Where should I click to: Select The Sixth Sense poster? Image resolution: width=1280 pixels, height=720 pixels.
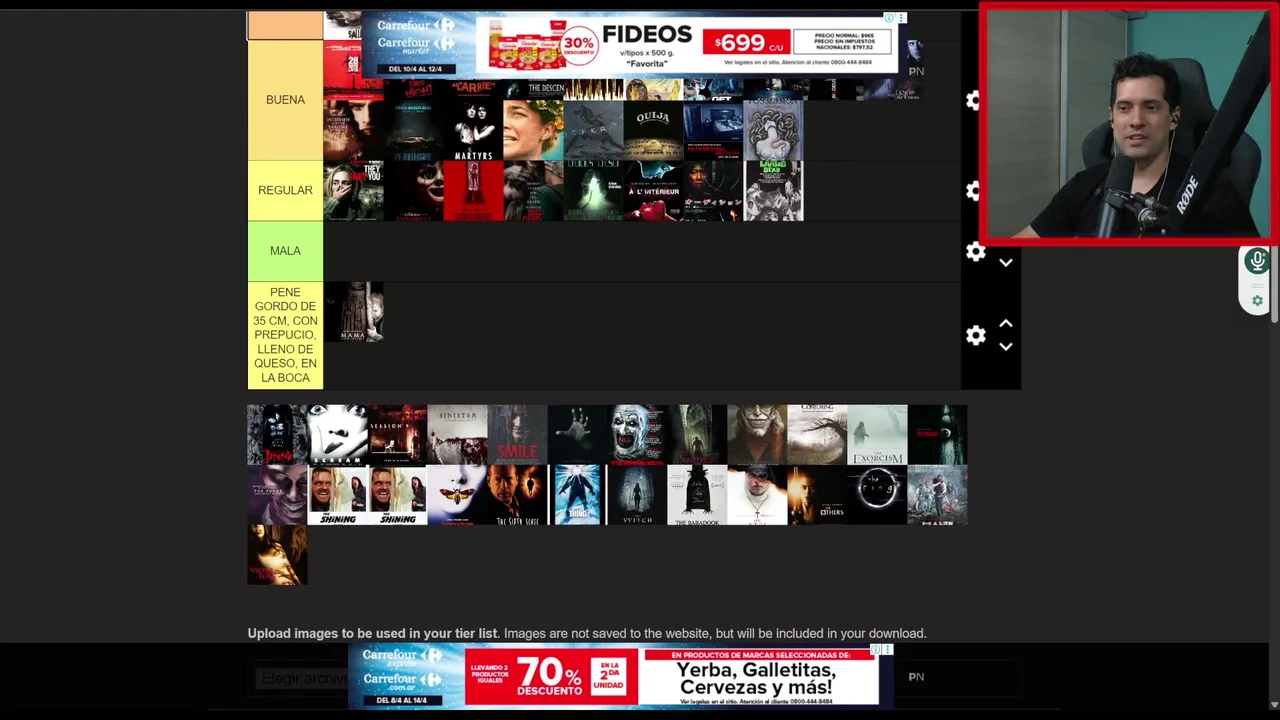(x=517, y=495)
